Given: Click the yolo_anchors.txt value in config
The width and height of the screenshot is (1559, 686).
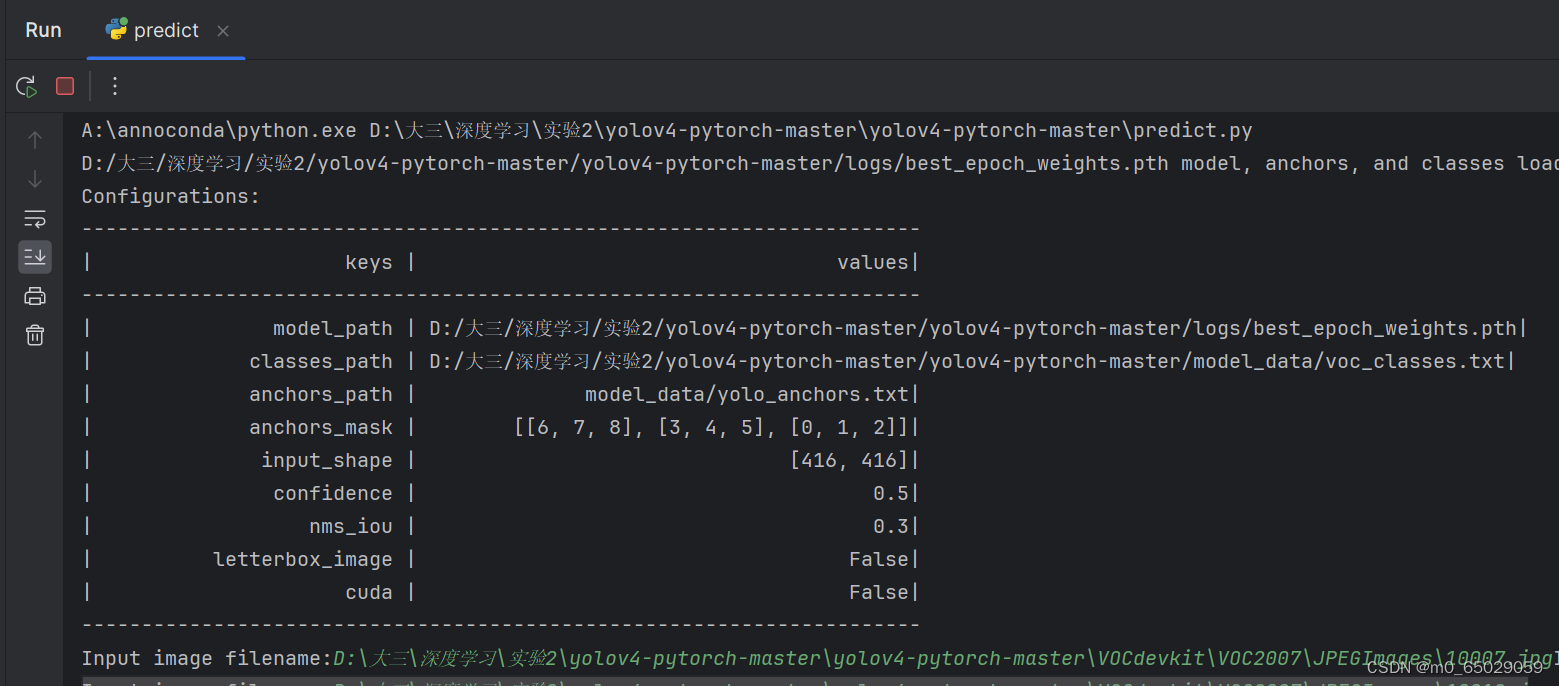Looking at the screenshot, I should tap(750, 393).
